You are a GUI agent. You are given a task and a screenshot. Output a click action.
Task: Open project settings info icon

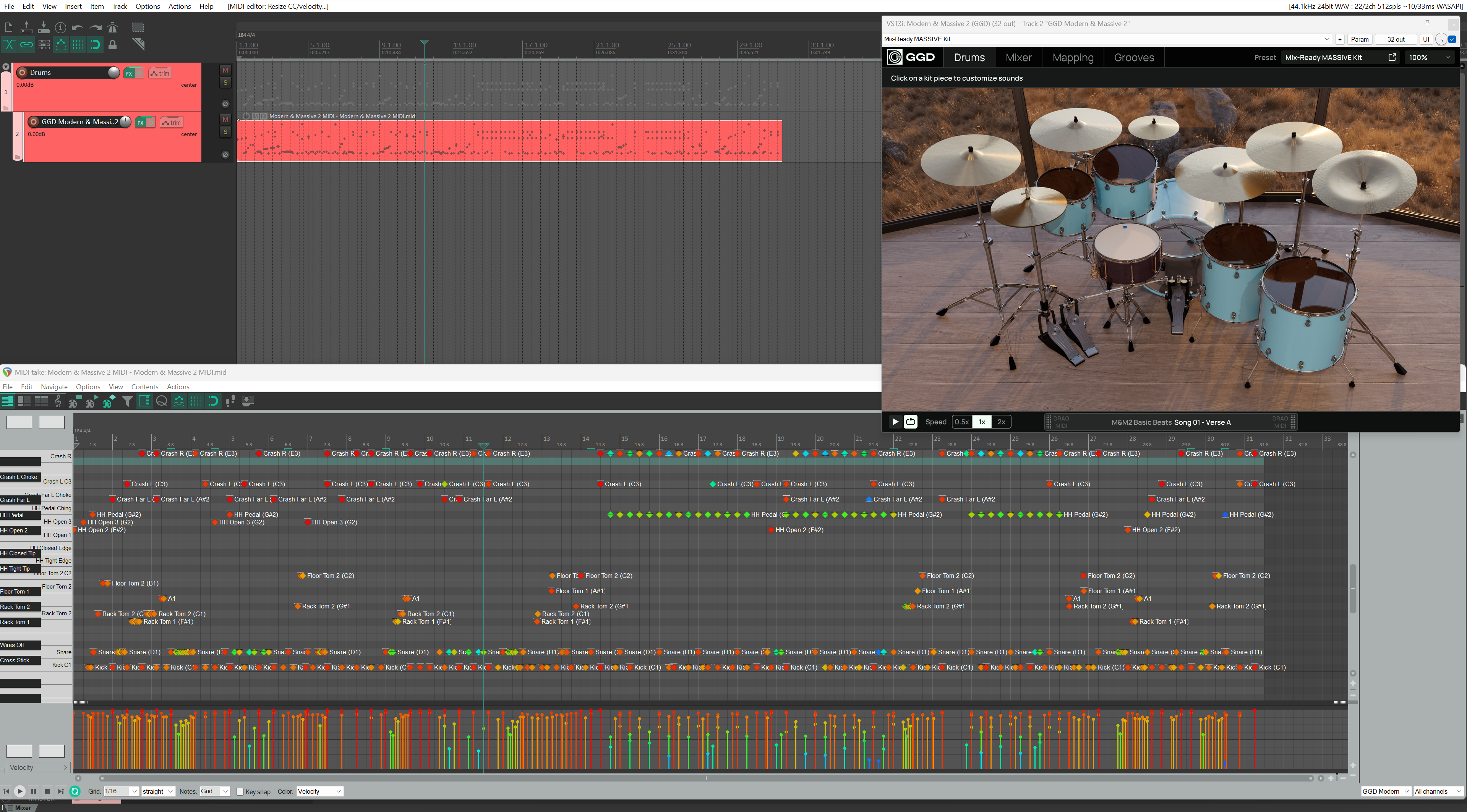(x=60, y=27)
